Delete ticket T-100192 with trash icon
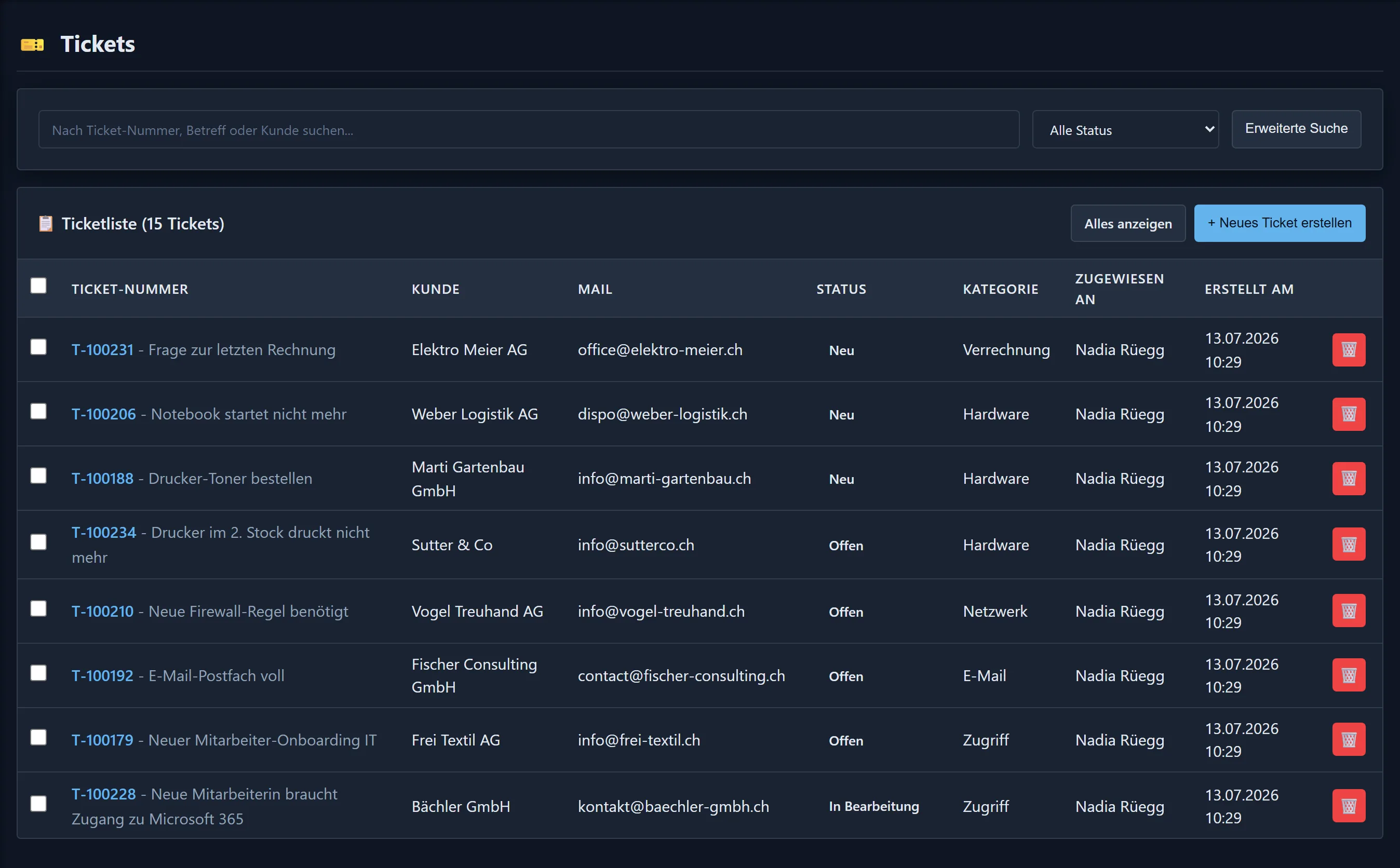Viewport: 1400px width, 868px height. (x=1348, y=674)
